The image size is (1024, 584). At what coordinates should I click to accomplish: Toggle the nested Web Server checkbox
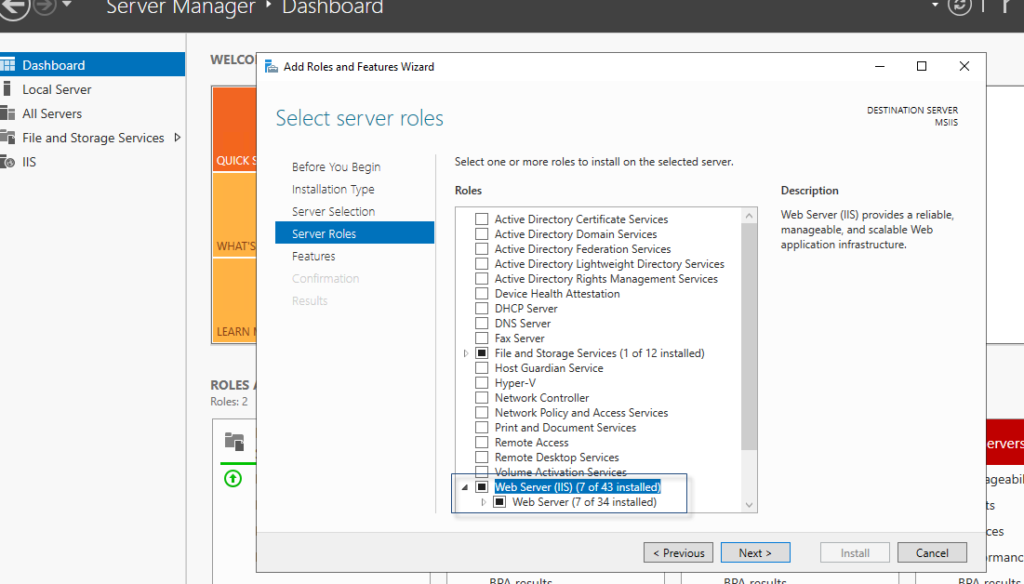click(500, 502)
